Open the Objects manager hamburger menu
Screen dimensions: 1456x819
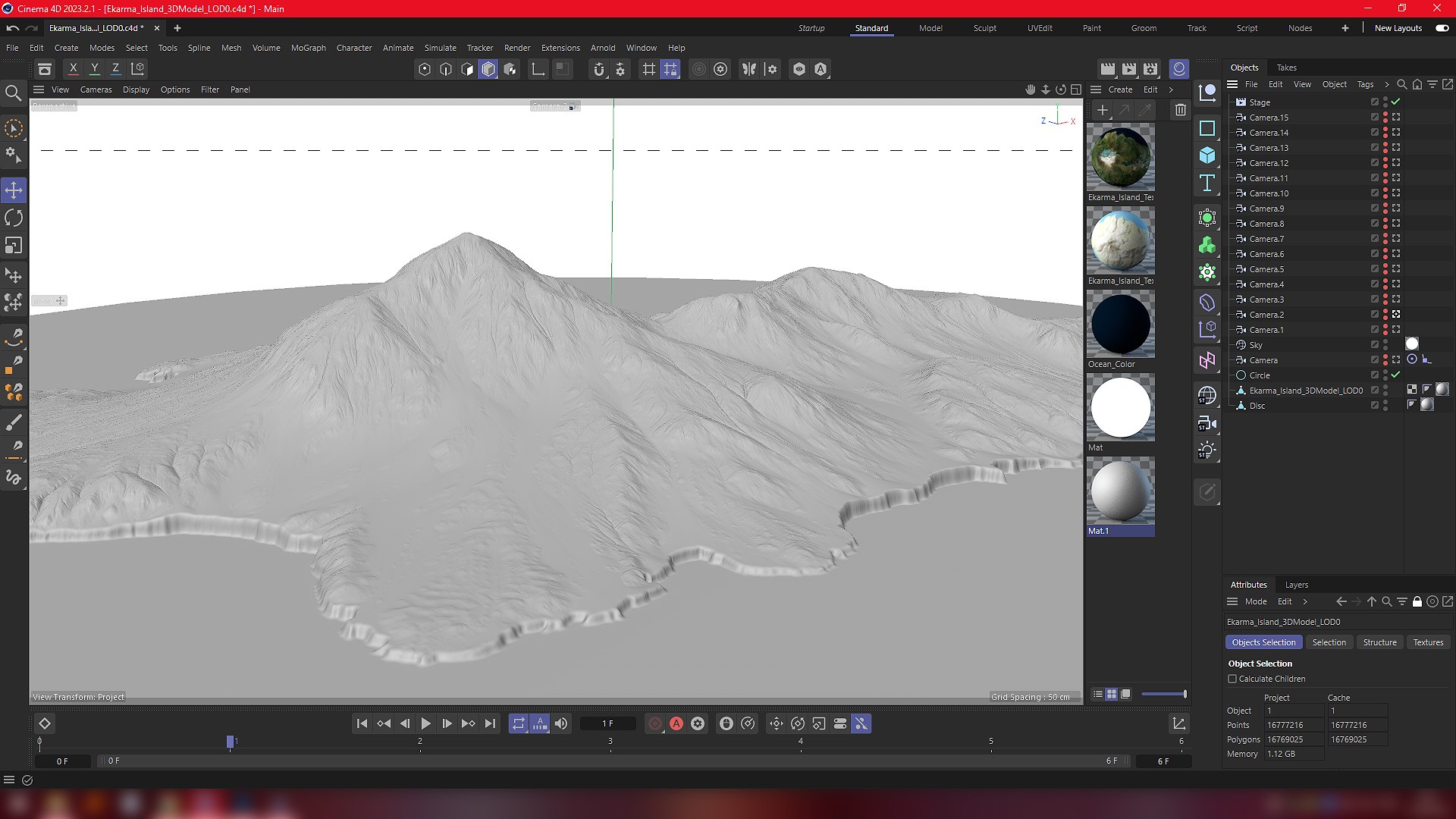(x=1232, y=84)
